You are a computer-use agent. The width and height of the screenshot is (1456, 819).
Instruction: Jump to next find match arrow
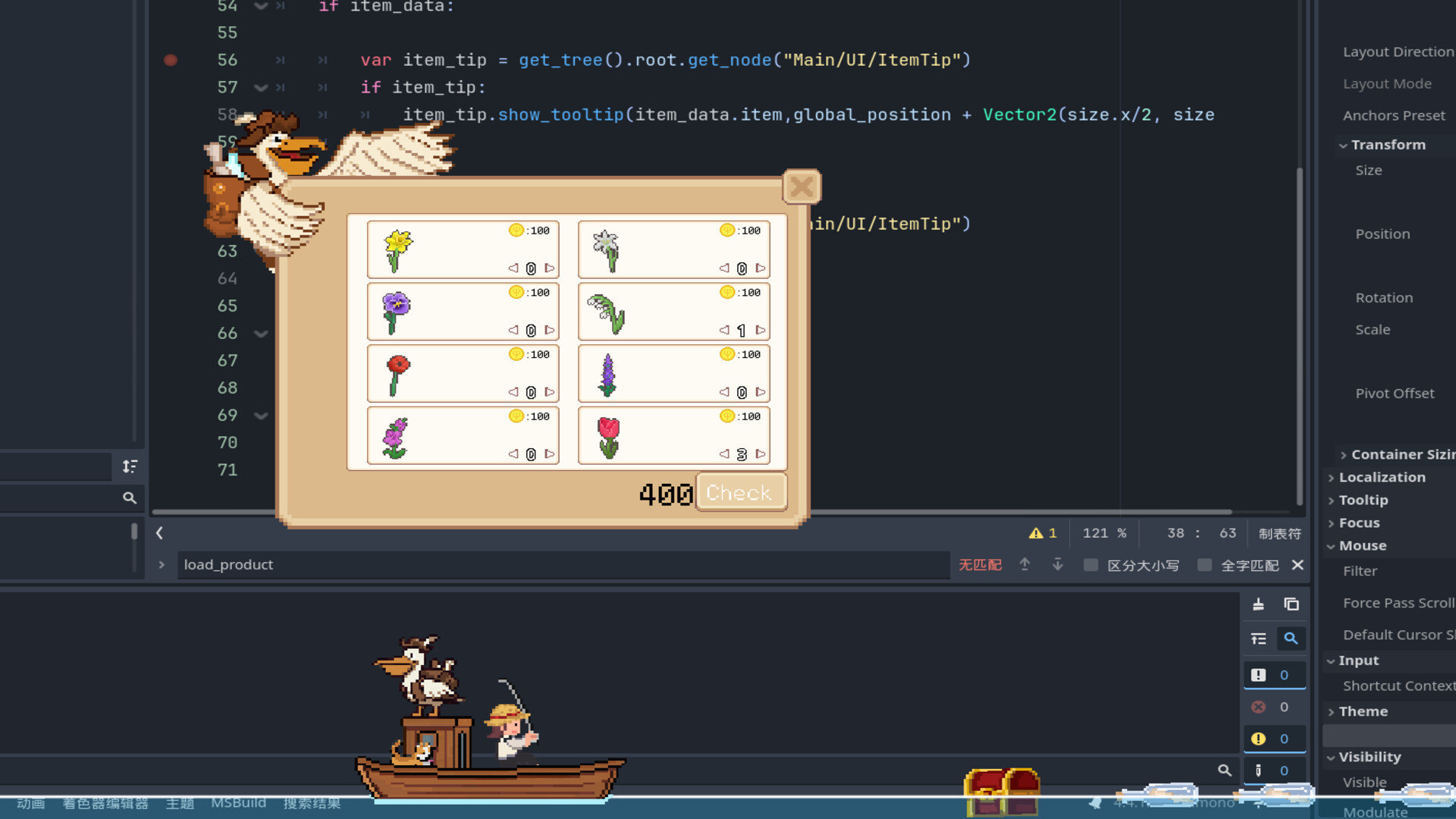point(1057,565)
